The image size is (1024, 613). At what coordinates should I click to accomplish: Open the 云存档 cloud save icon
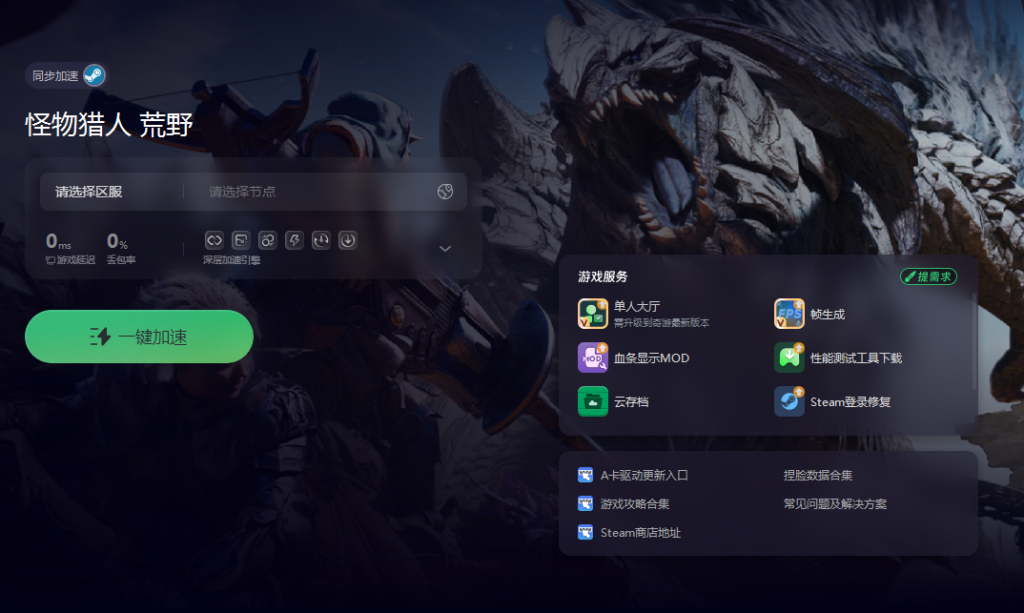[593, 401]
